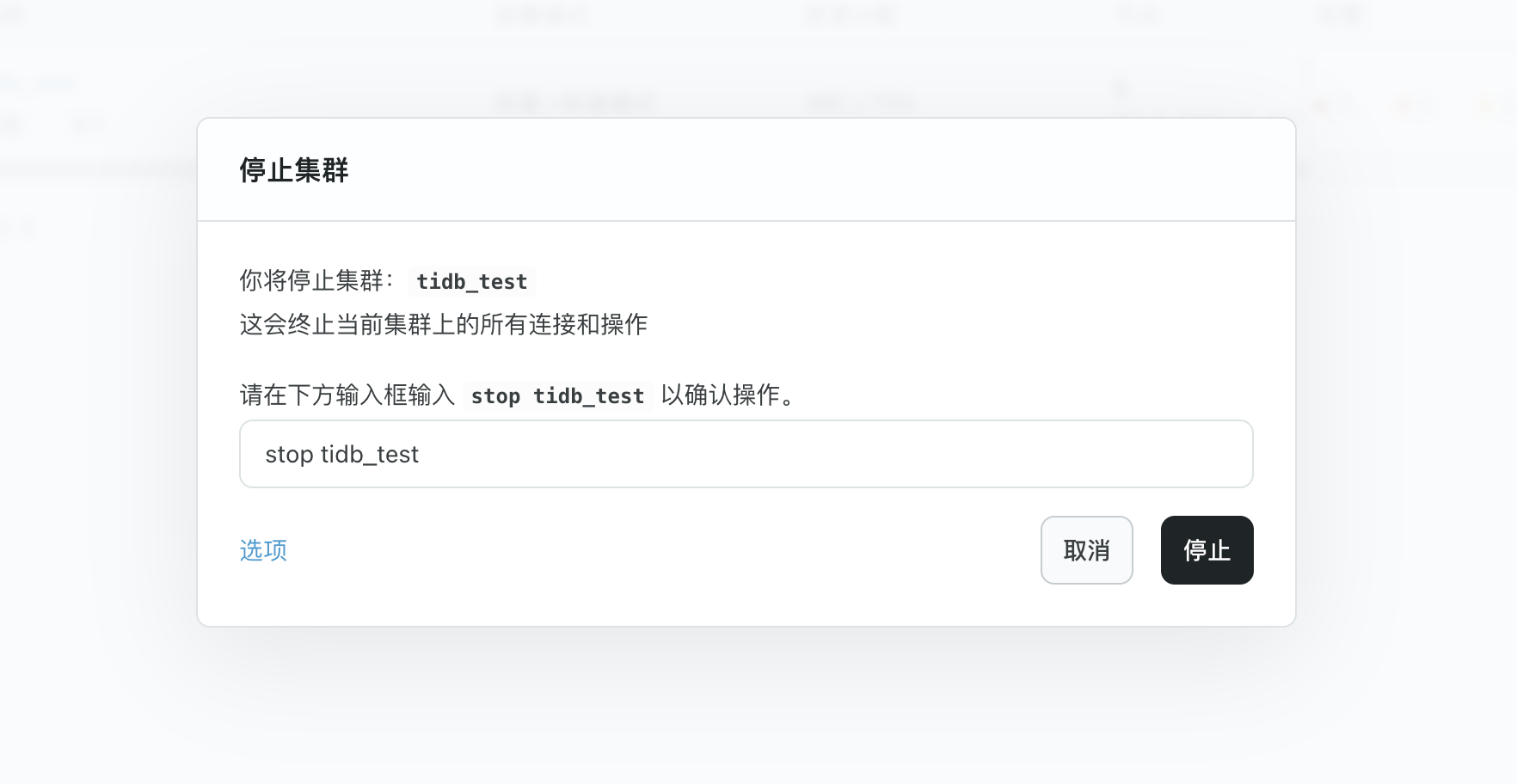Click the stop tidb_test code snippet
This screenshot has height=784, width=1517.
[x=556, y=395]
